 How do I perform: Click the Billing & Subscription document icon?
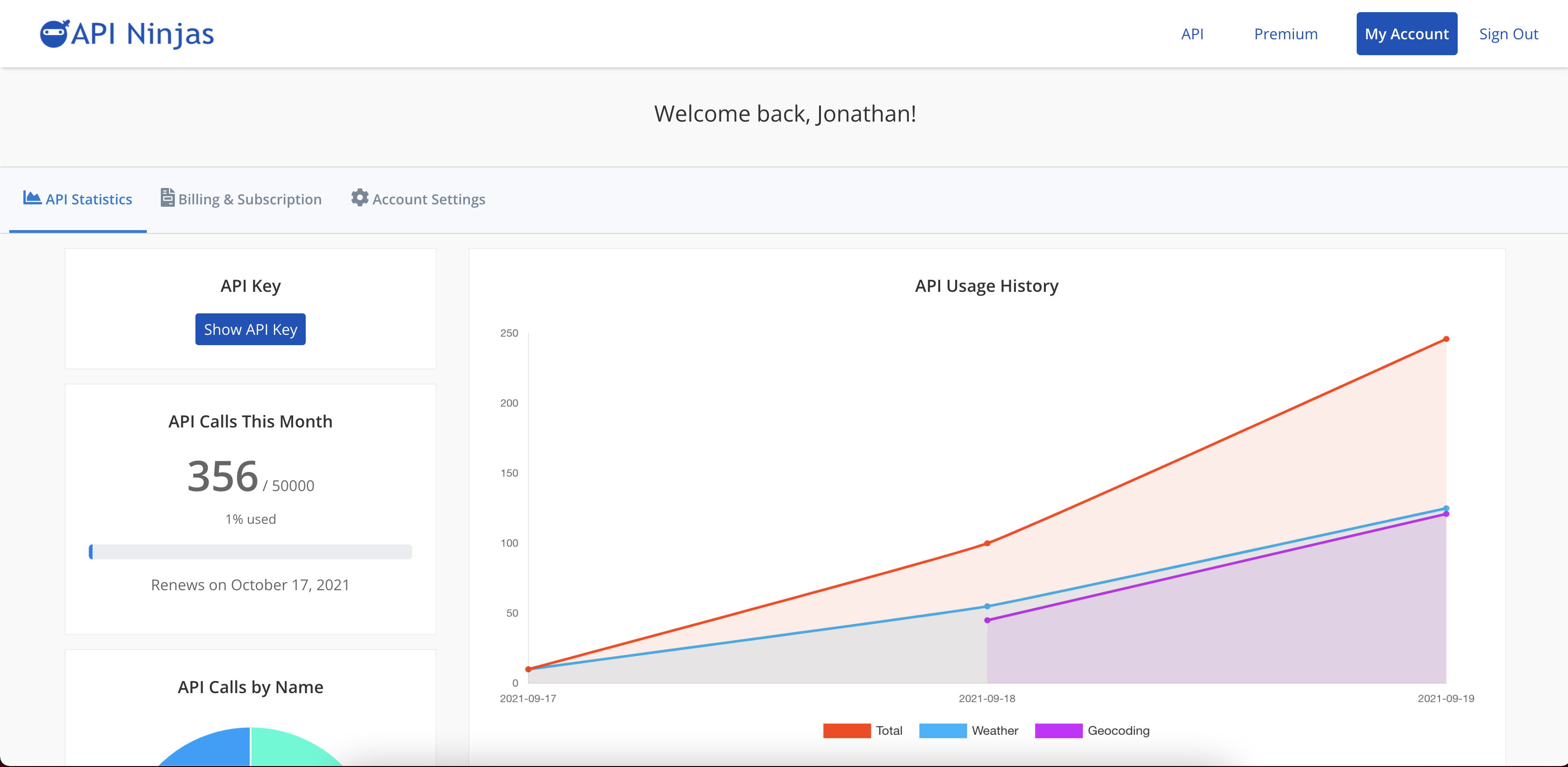pyautogui.click(x=167, y=197)
